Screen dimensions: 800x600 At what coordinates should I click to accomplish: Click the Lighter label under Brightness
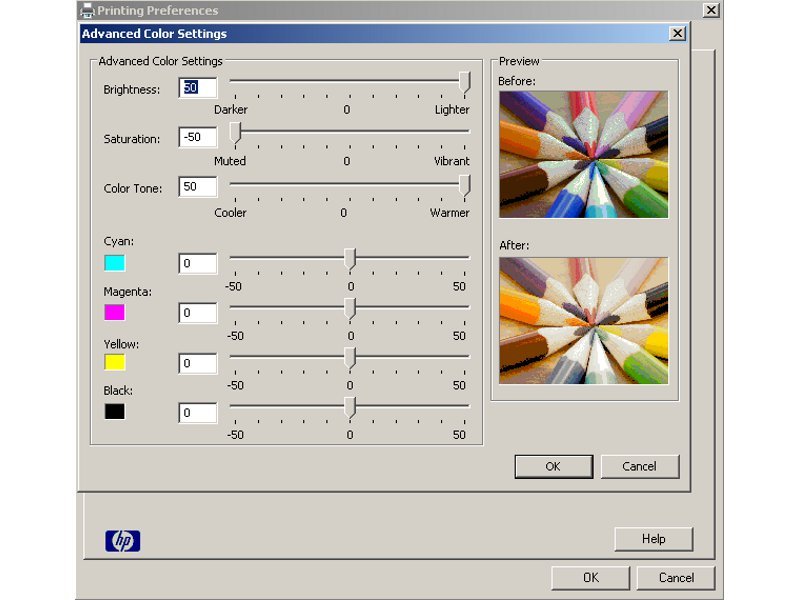click(x=452, y=110)
